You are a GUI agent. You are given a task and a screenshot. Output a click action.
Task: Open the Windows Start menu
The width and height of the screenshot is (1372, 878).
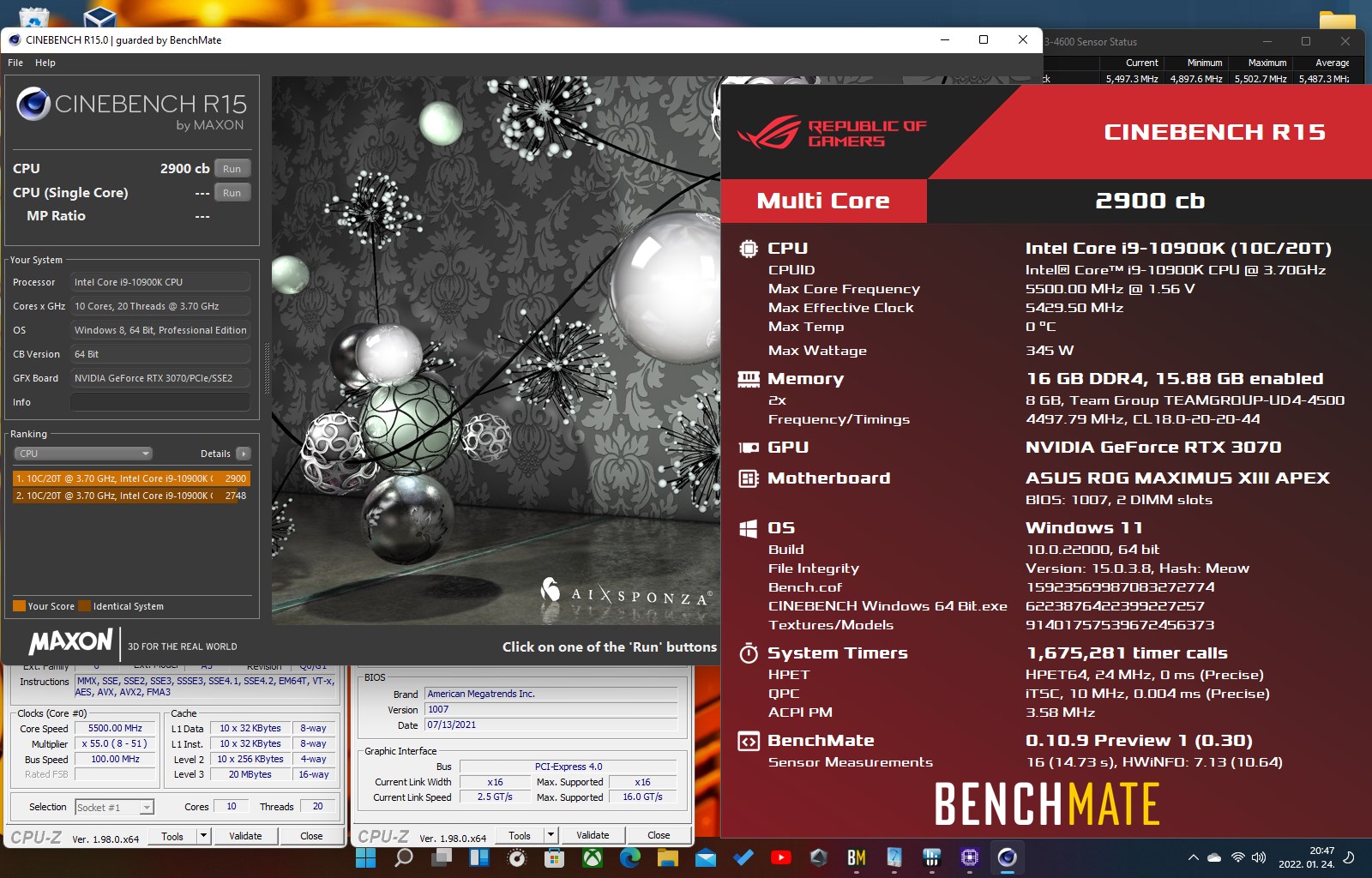click(366, 857)
